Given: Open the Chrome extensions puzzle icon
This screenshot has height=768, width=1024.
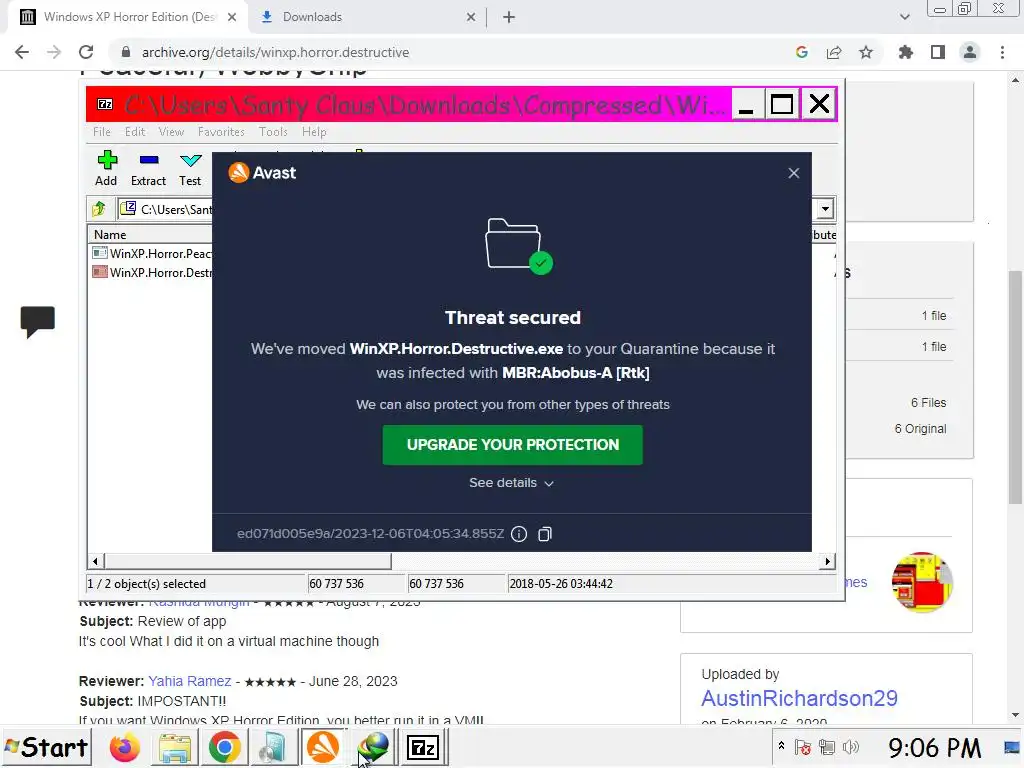Looking at the screenshot, I should coord(906,52).
